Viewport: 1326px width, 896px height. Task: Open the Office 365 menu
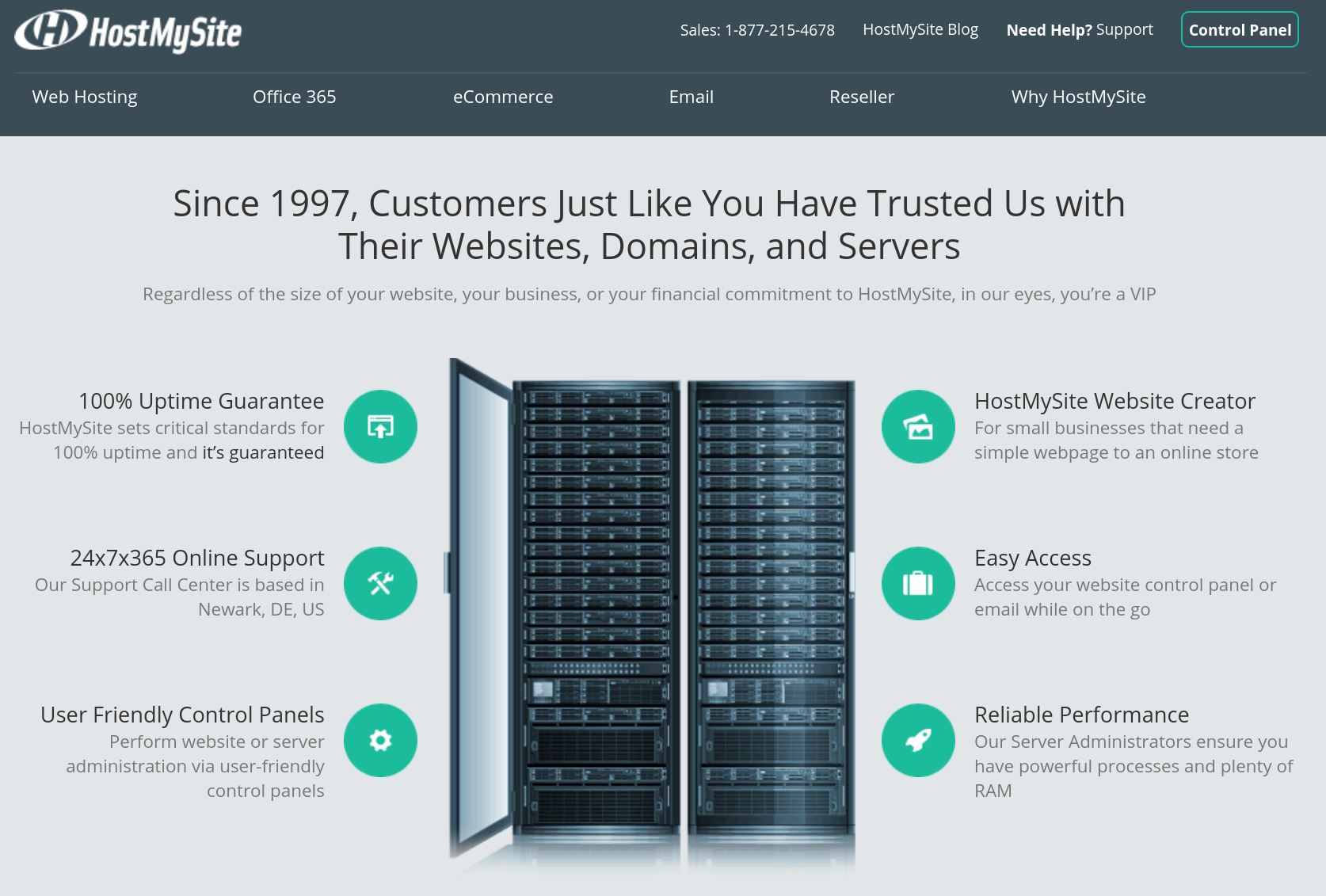click(295, 97)
